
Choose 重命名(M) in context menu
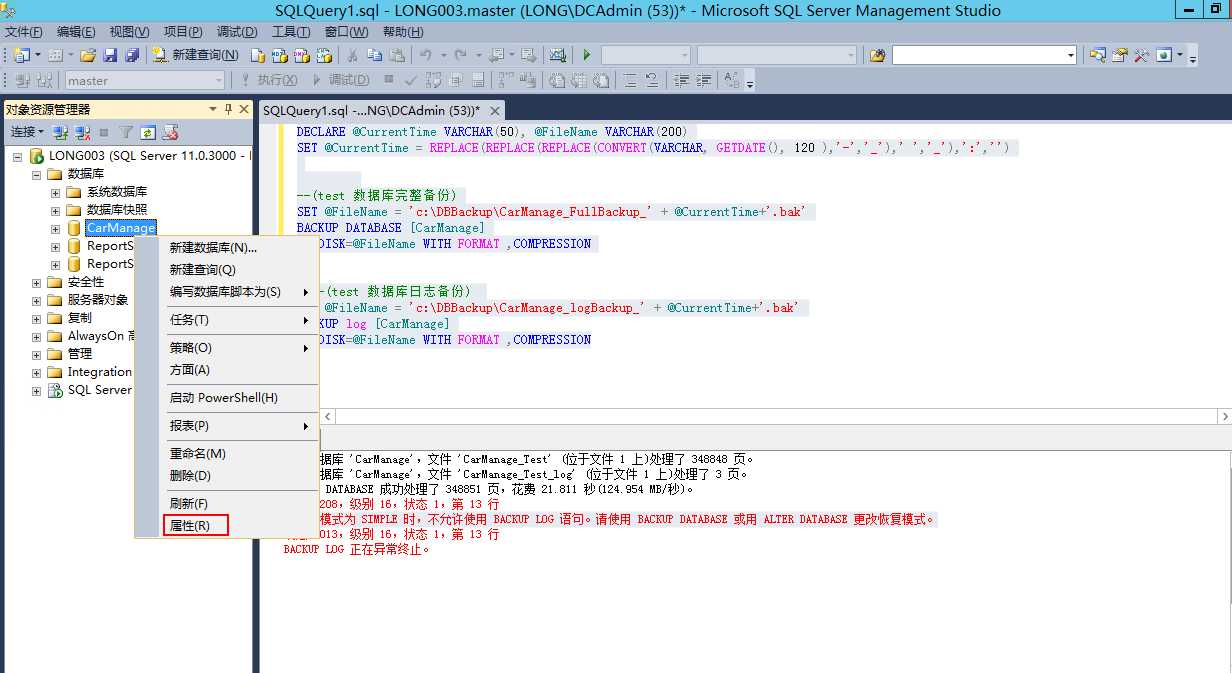point(227,454)
